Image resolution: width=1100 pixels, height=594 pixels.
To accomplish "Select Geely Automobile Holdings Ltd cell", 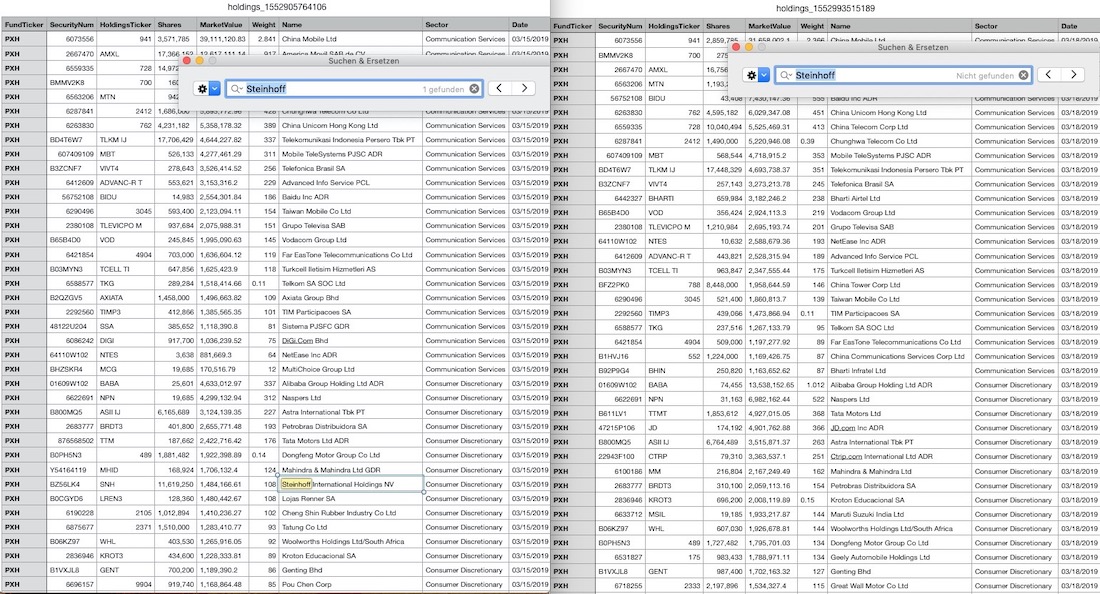I will point(899,558).
